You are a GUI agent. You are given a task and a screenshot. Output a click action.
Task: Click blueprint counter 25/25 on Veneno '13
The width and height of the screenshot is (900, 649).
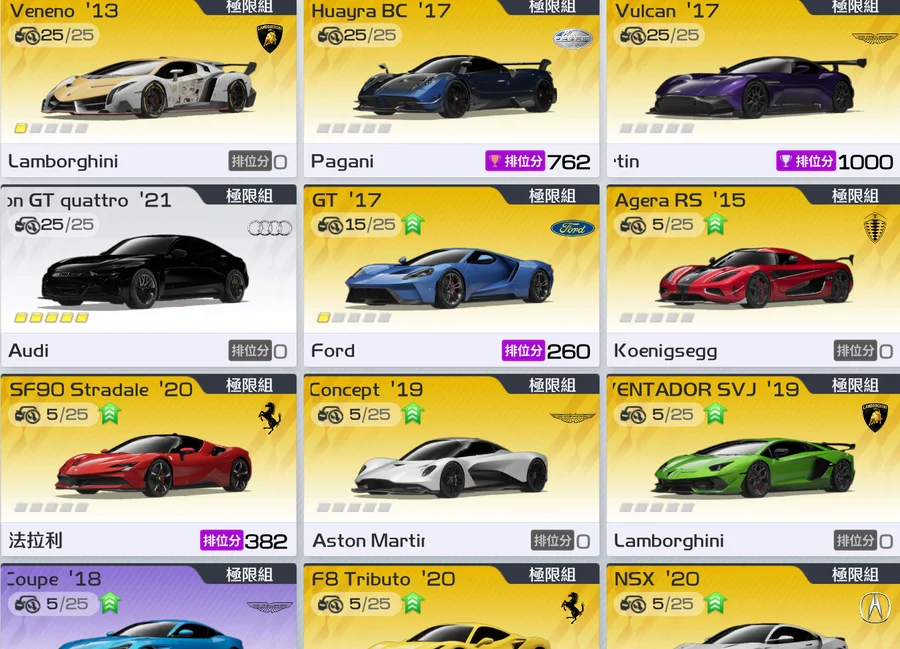pos(55,35)
